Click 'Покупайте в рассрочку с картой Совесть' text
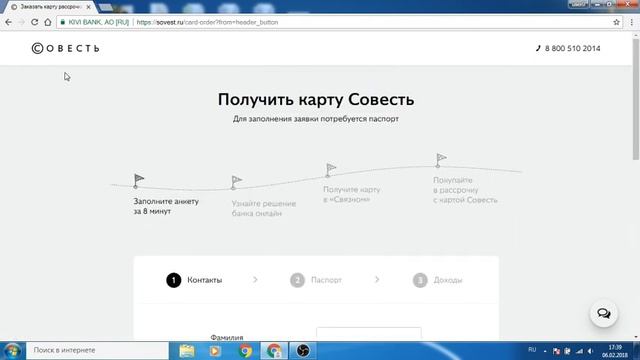Image resolution: width=640 pixels, height=360 pixels. coord(465,190)
